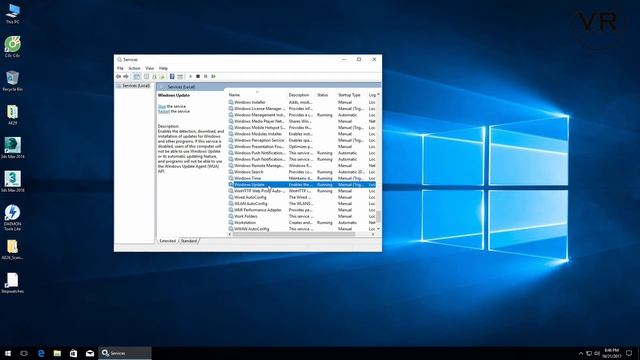Click the blue Help toolbar icon
The height and width of the screenshot is (360, 640).
tap(172, 76)
